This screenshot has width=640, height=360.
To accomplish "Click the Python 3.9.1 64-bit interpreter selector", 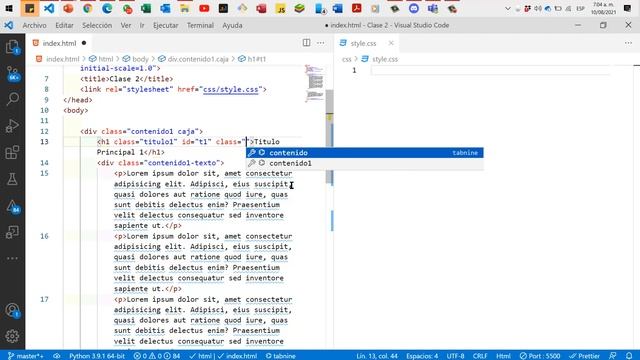I will 97,356.
